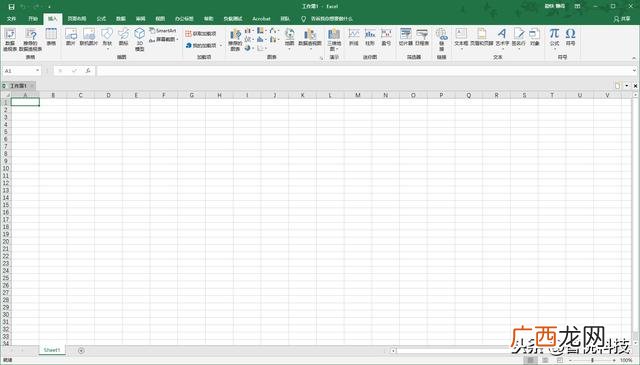The width and height of the screenshot is (640, 365).
Task: Click Get Add-ins button
Action: [200, 34]
